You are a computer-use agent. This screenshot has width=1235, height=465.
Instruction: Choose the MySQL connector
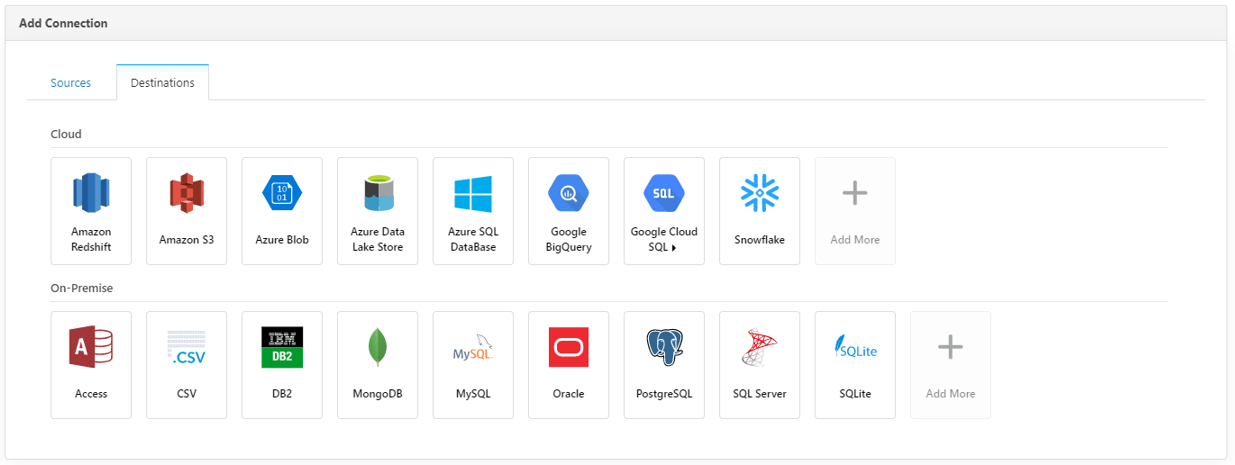473,365
